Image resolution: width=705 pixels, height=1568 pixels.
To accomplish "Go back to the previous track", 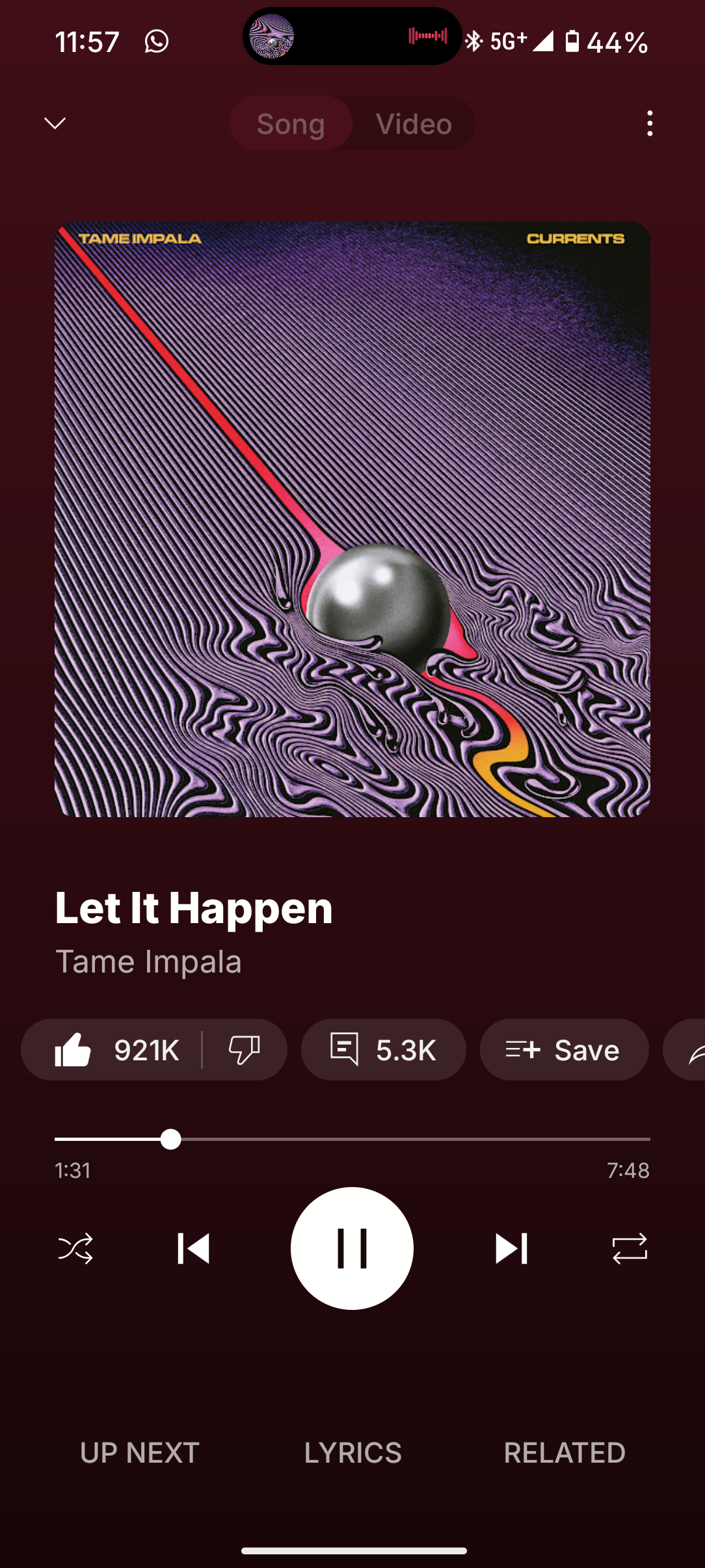I will click(x=193, y=1248).
